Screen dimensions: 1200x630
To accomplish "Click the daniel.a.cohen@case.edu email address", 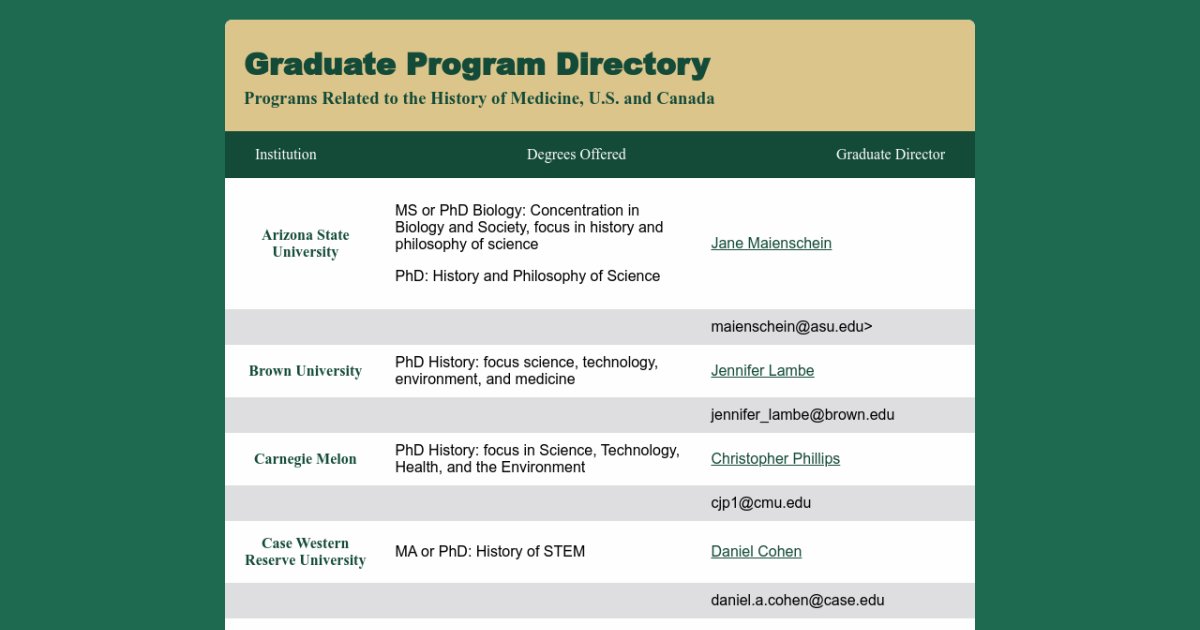I will click(x=797, y=601).
